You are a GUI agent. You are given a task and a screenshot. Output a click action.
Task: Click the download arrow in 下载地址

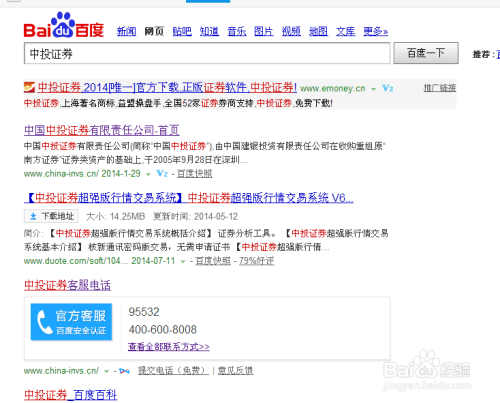click(x=33, y=217)
